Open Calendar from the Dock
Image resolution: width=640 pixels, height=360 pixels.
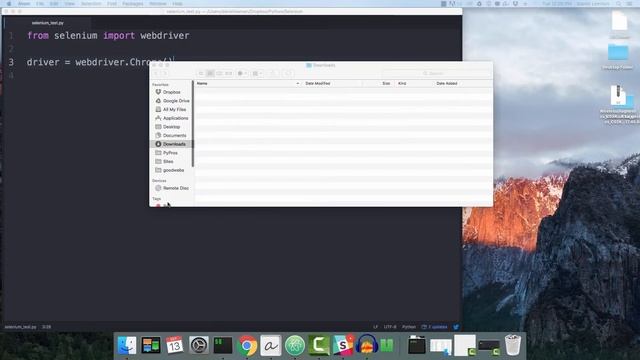click(x=175, y=345)
